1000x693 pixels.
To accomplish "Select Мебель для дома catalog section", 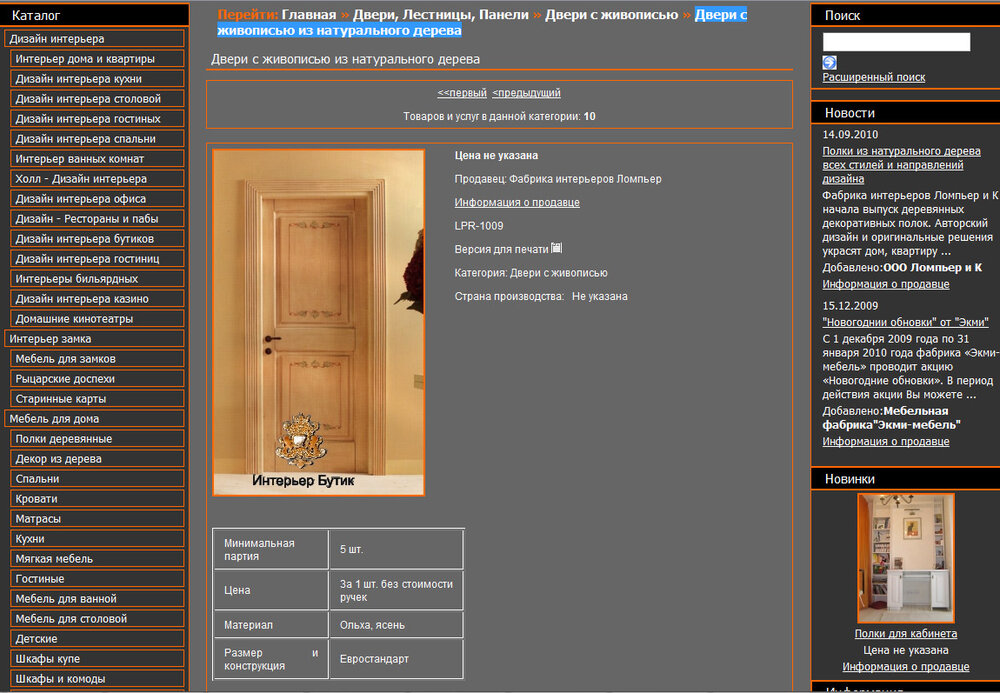I will 94,418.
